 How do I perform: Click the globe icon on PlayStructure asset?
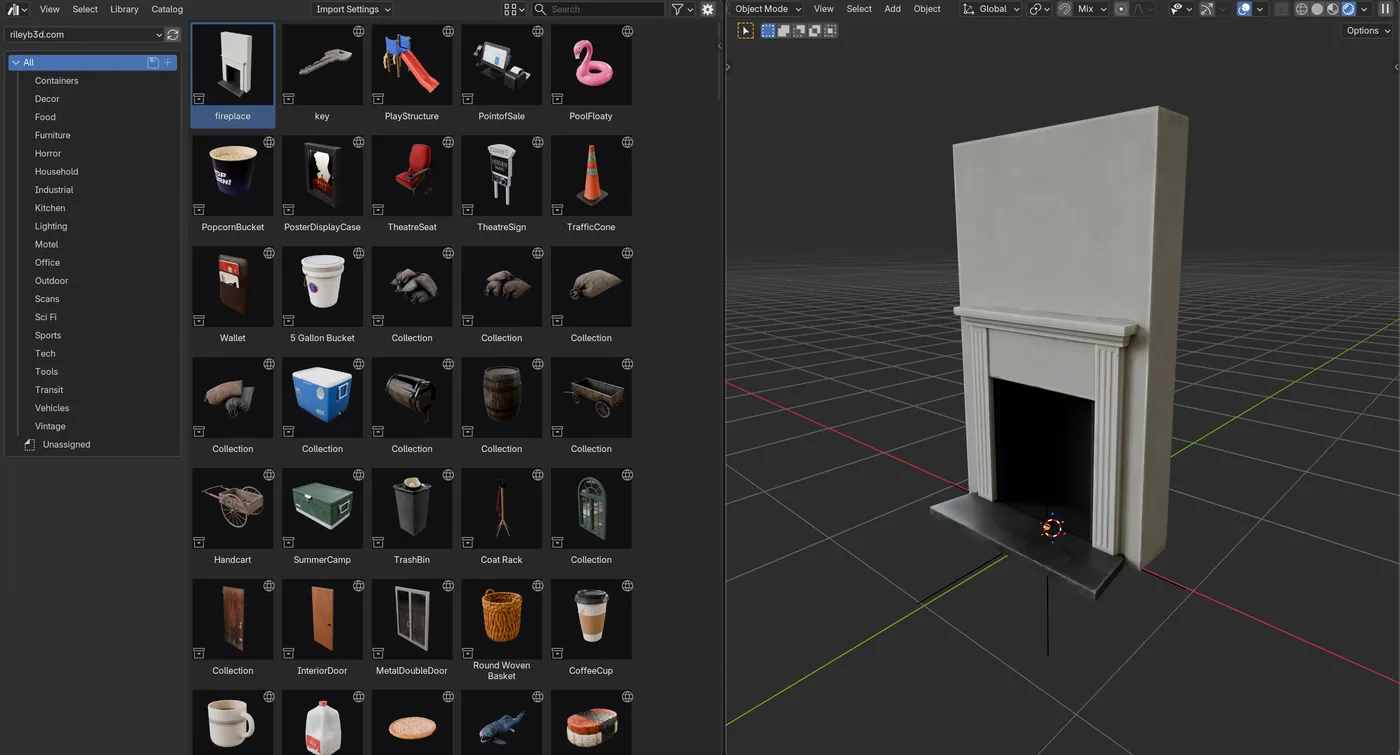(448, 31)
